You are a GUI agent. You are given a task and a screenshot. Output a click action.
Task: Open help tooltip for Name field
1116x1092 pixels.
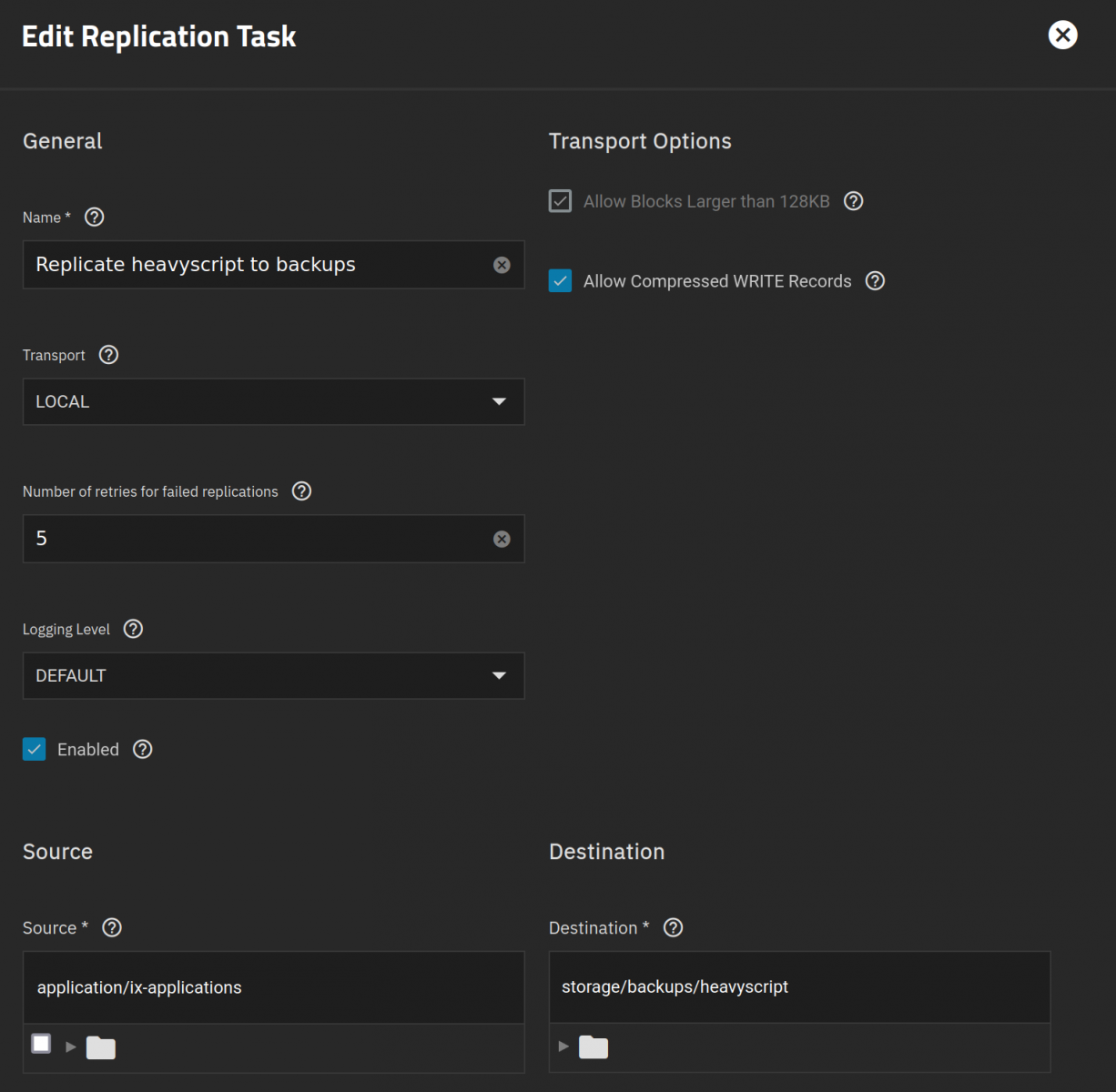click(94, 217)
